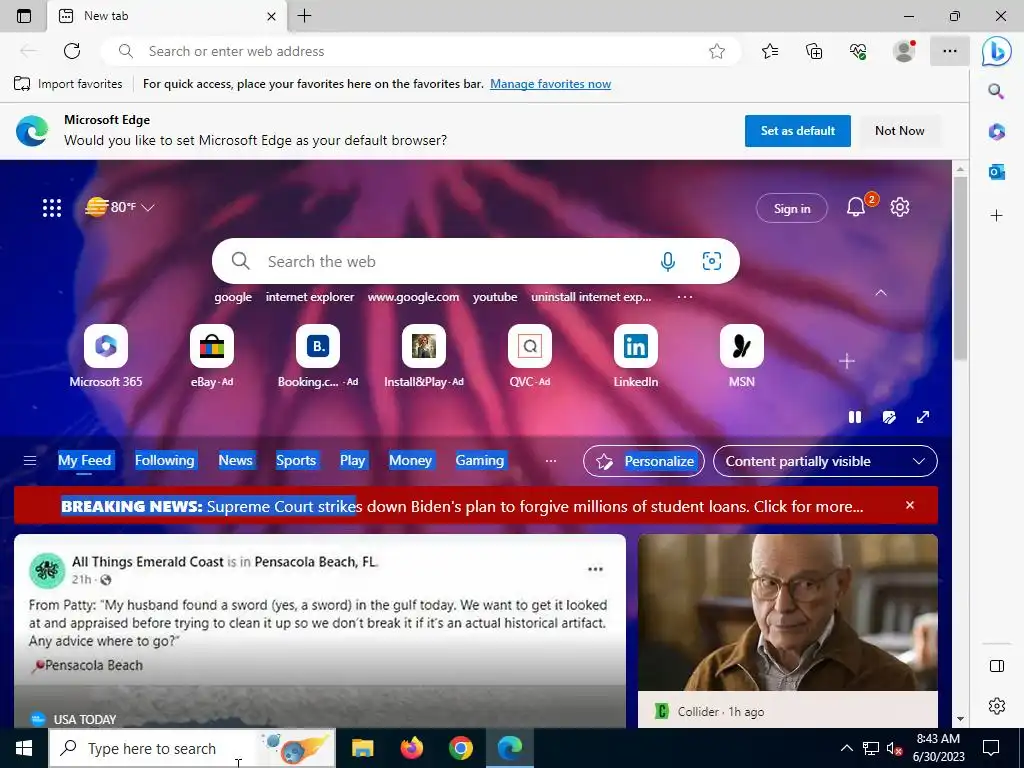Select the My Feed tab

point(85,460)
